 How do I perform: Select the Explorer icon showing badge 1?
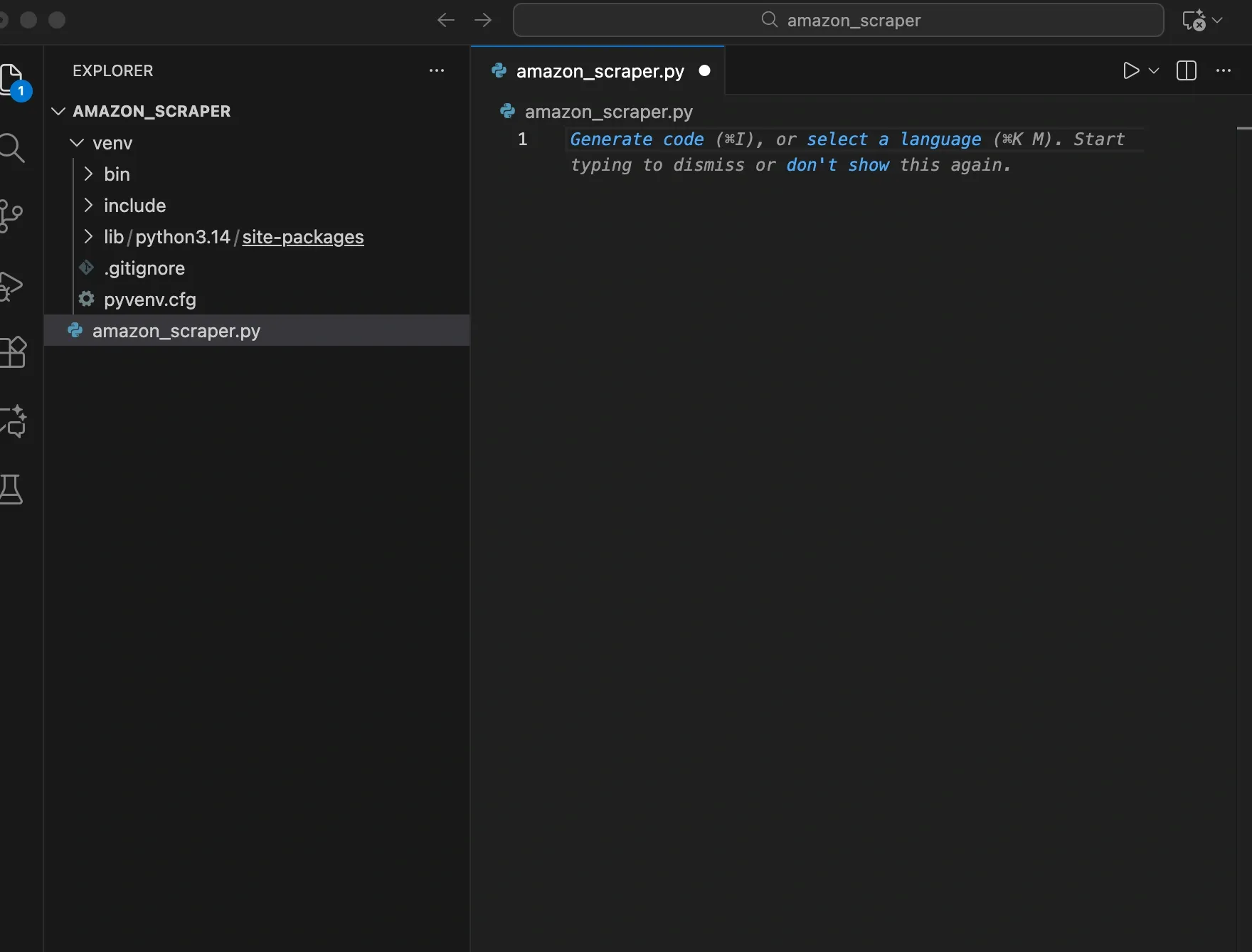14,80
